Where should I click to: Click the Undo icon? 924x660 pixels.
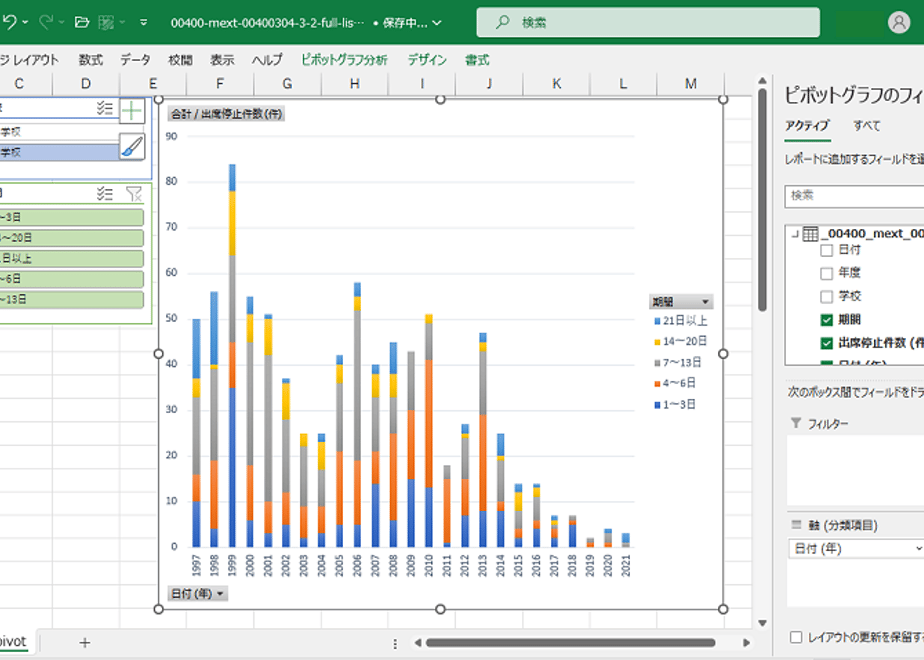coord(9,22)
